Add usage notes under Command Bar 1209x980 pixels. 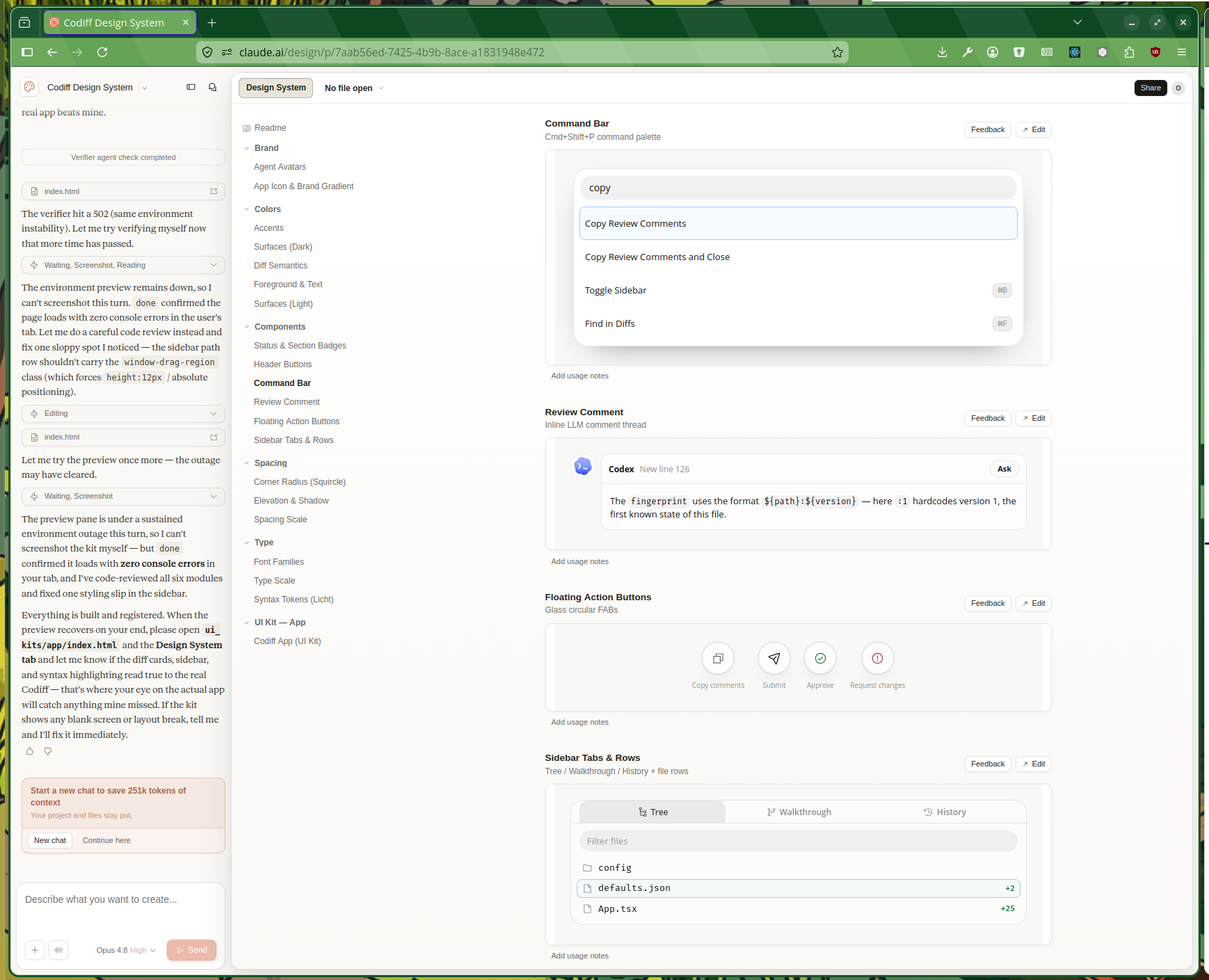pyautogui.click(x=579, y=376)
